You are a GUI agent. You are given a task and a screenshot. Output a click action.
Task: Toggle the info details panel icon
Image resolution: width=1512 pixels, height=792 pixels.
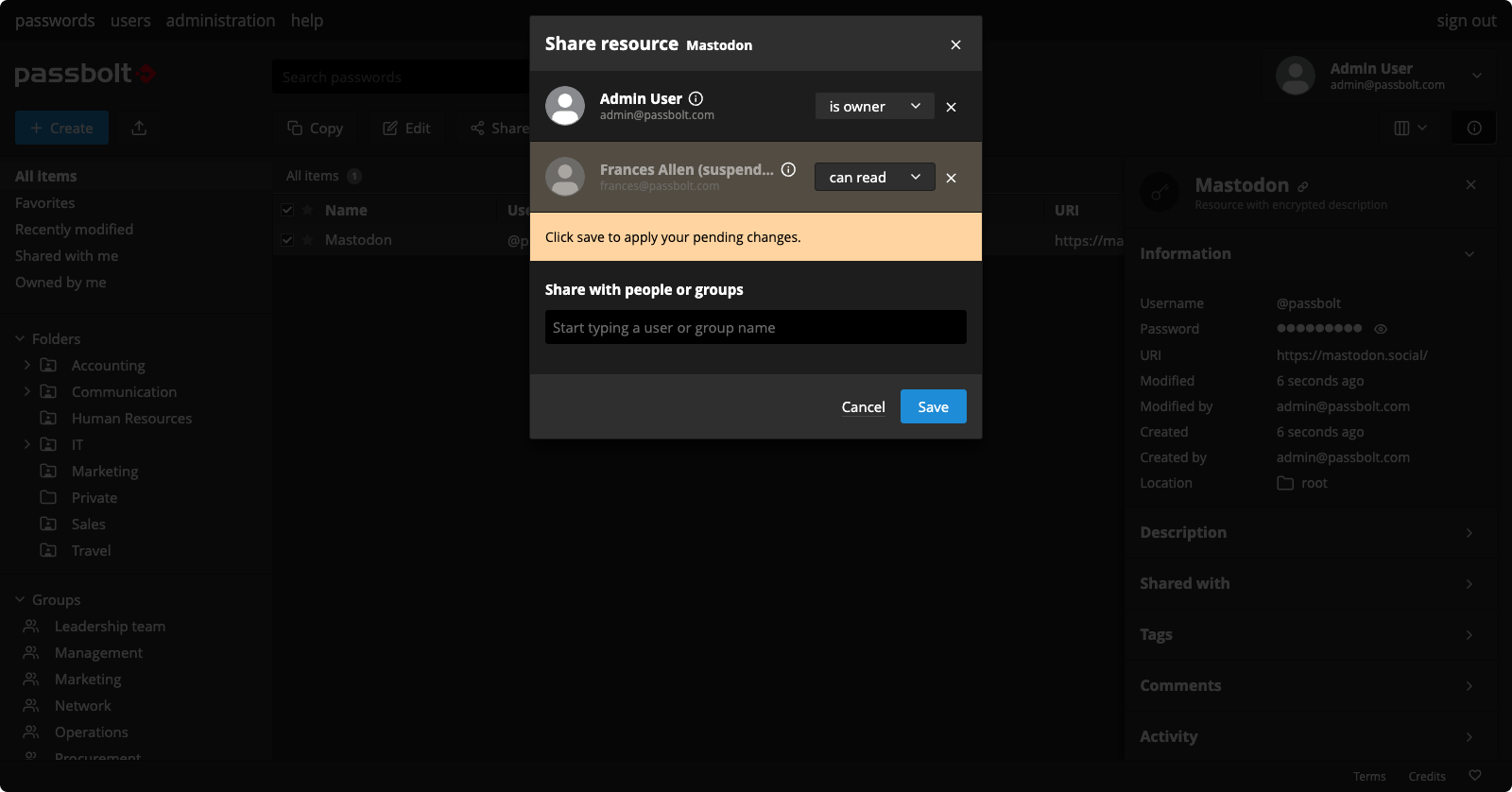click(1473, 128)
